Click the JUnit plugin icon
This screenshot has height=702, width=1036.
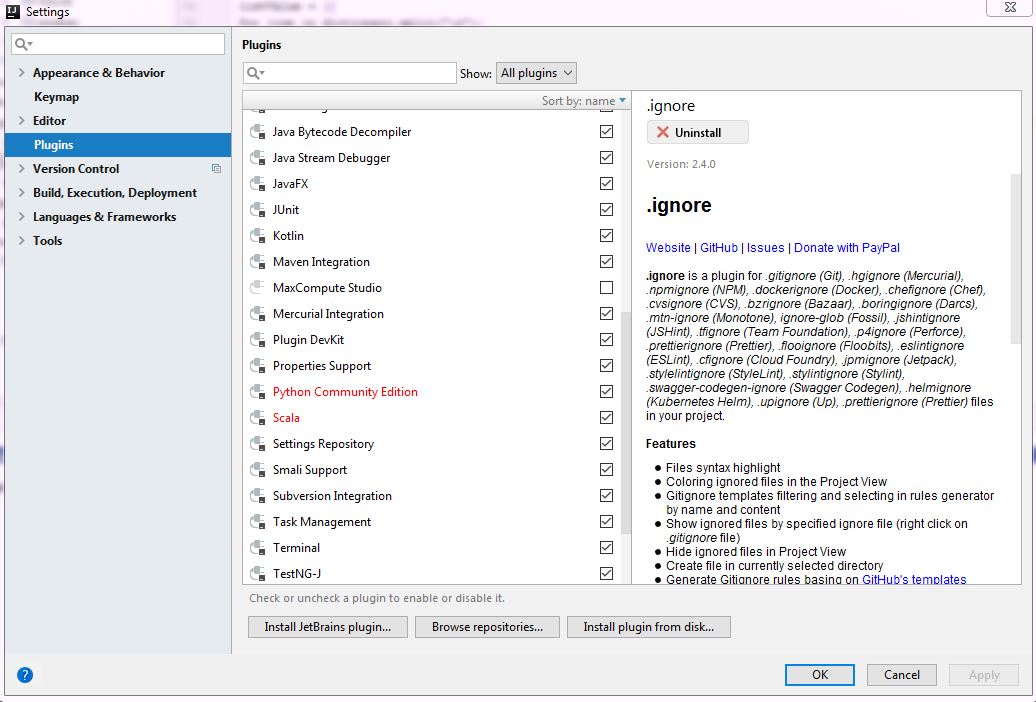click(x=258, y=210)
